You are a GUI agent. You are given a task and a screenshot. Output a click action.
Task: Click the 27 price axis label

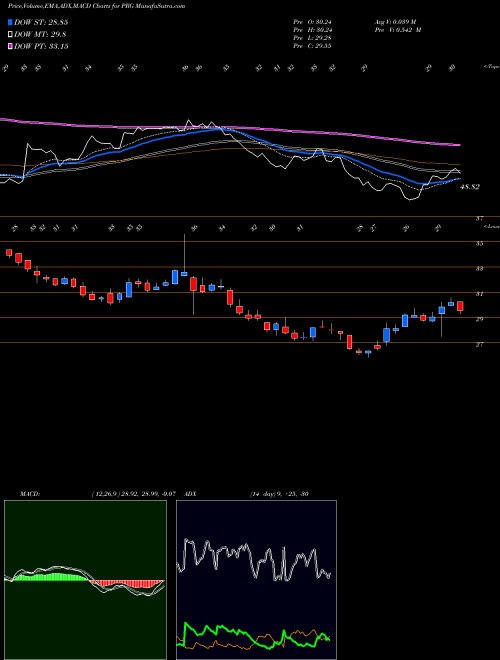click(x=479, y=344)
